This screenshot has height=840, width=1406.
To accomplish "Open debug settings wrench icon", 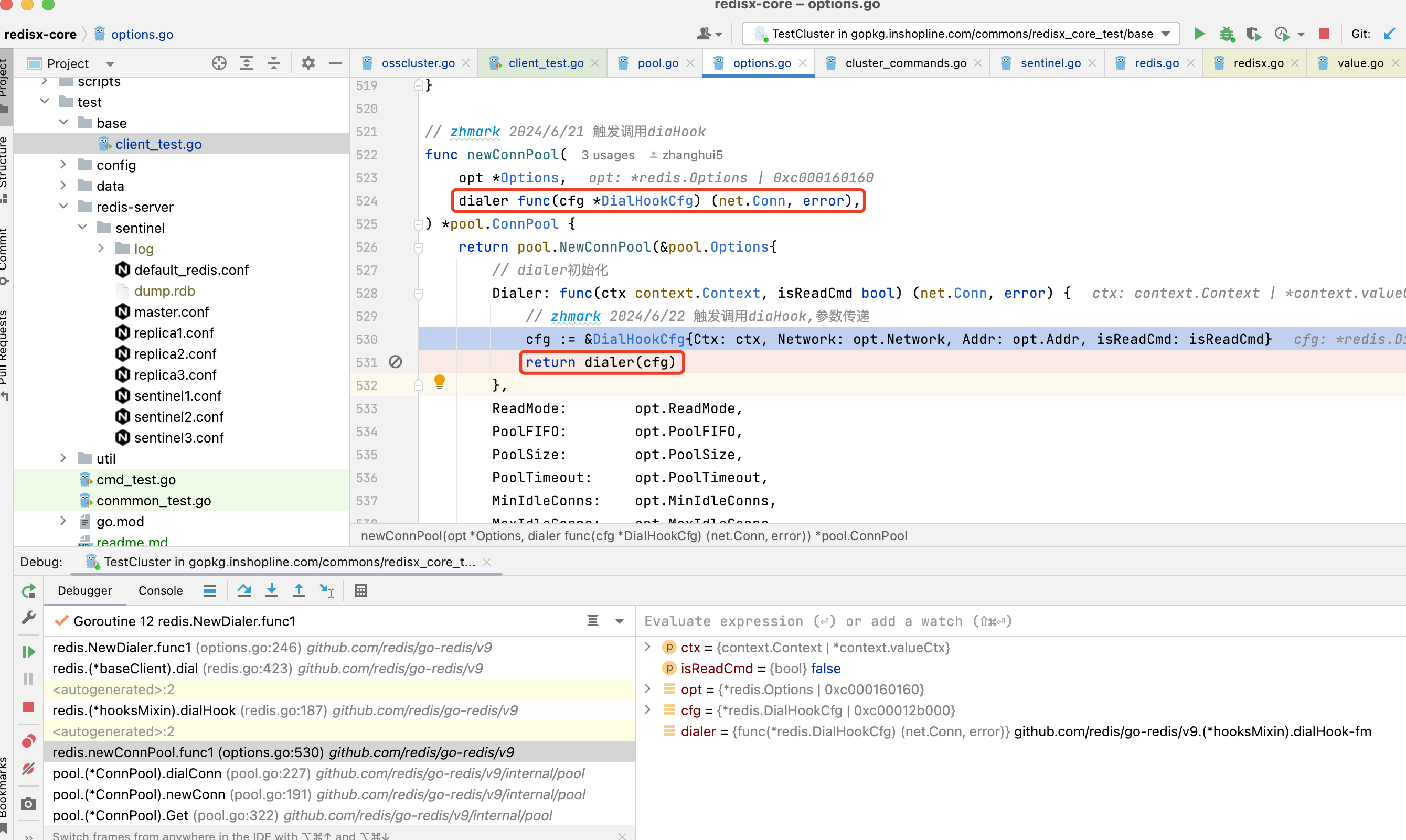I will point(28,618).
